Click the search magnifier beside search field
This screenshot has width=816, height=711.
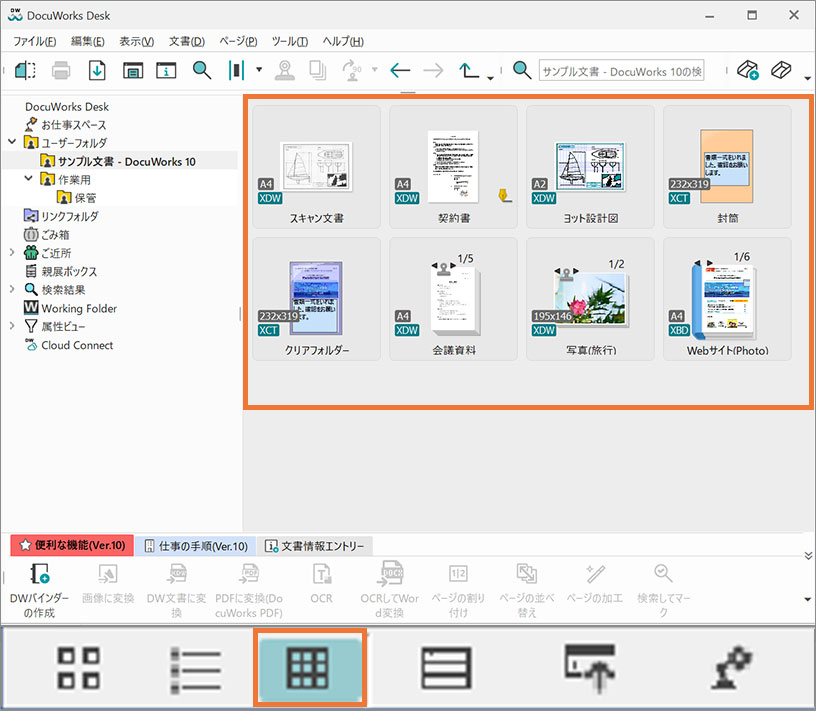click(521, 70)
